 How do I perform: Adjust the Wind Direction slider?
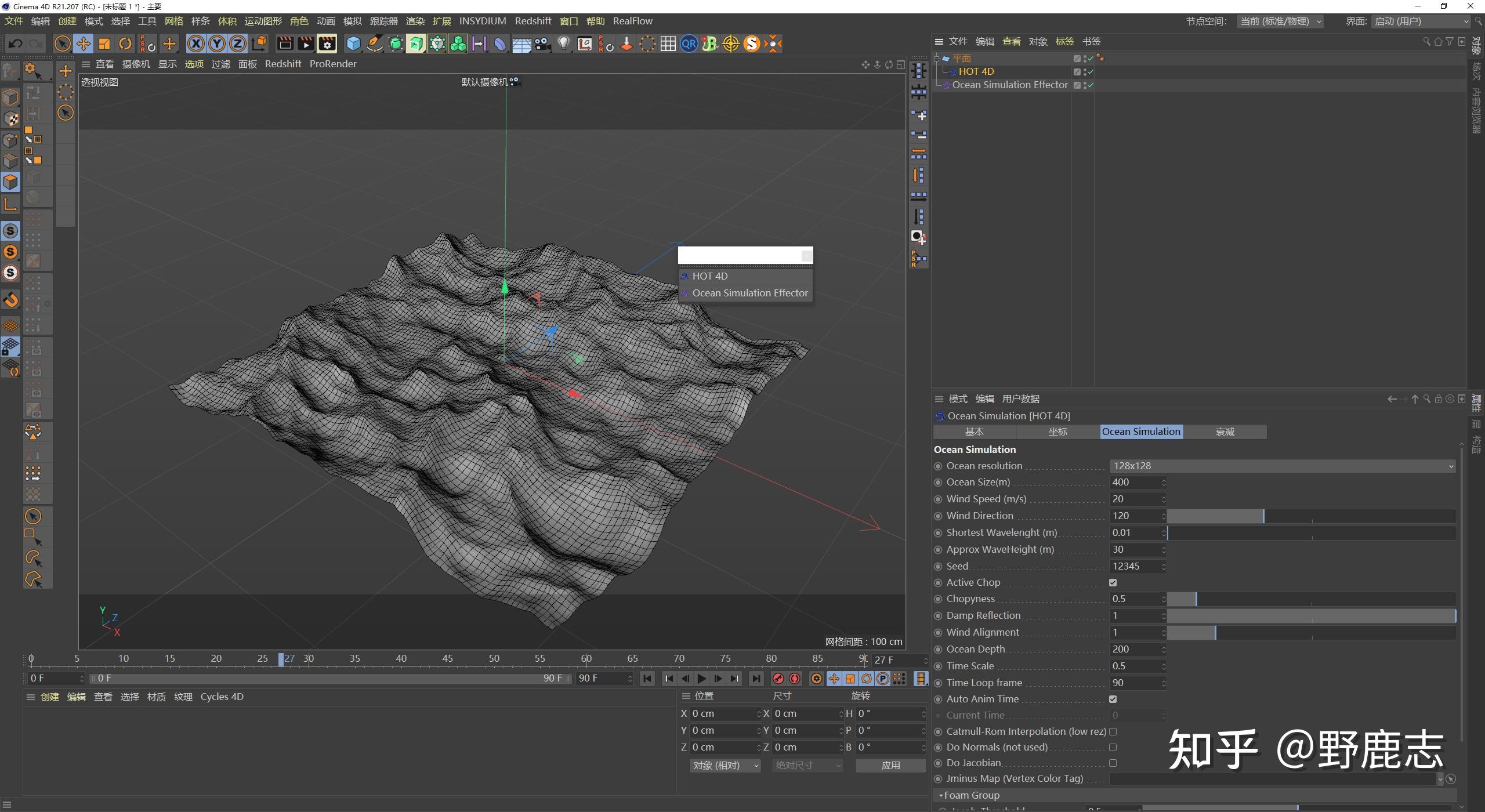pyautogui.click(x=1263, y=516)
